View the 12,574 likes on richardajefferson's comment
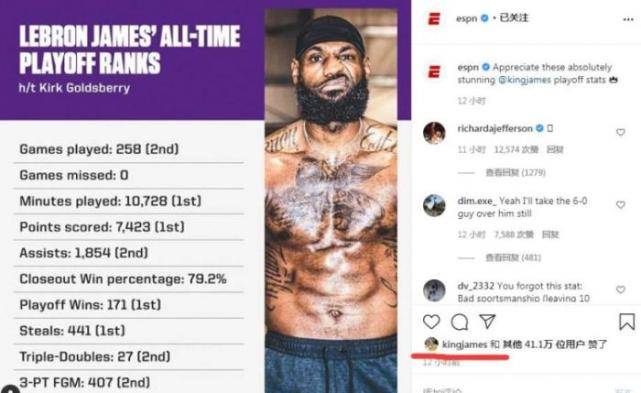The image size is (641, 393). (x=516, y=150)
